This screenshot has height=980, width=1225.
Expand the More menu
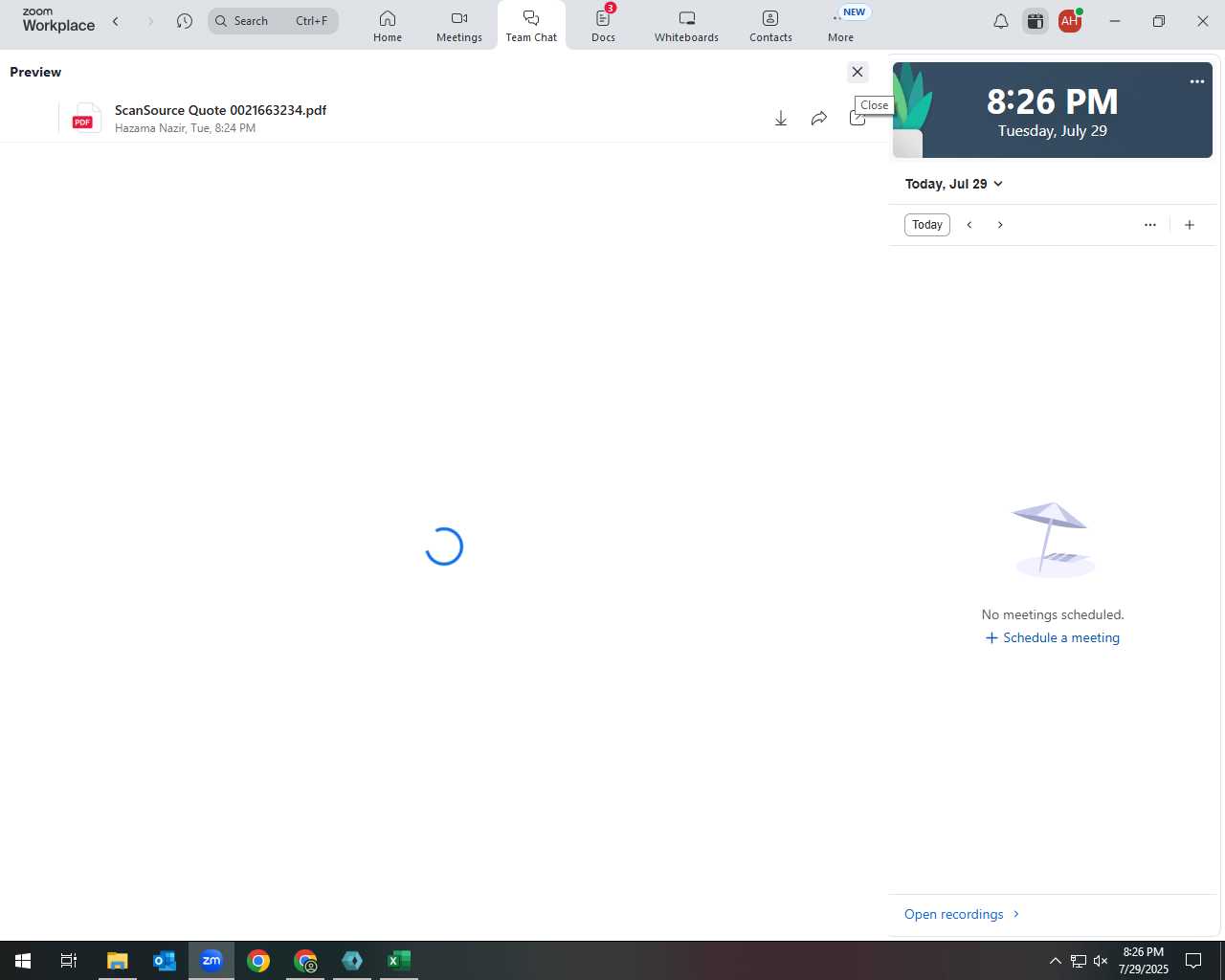841,26
